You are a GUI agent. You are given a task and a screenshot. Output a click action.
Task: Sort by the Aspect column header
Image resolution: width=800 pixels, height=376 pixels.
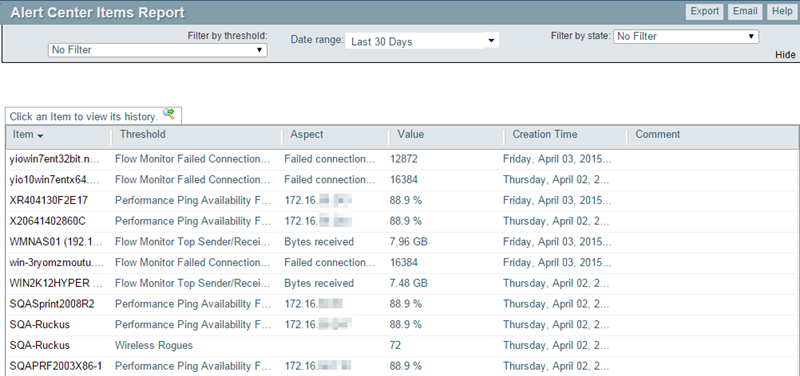coord(307,134)
